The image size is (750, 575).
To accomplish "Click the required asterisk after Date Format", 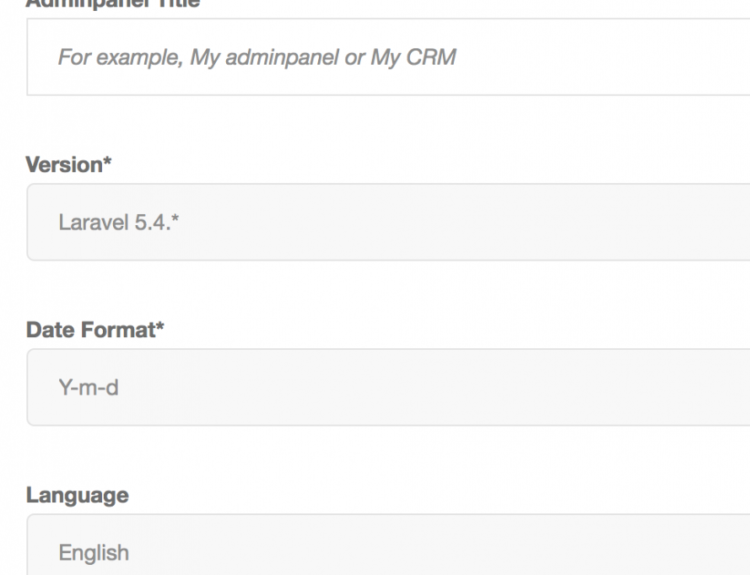I will pos(159,329).
